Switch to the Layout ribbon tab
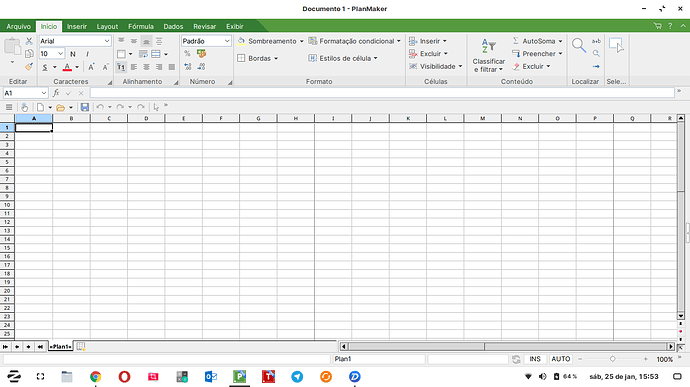Image resolution: width=690 pixels, height=387 pixels. pos(107,26)
